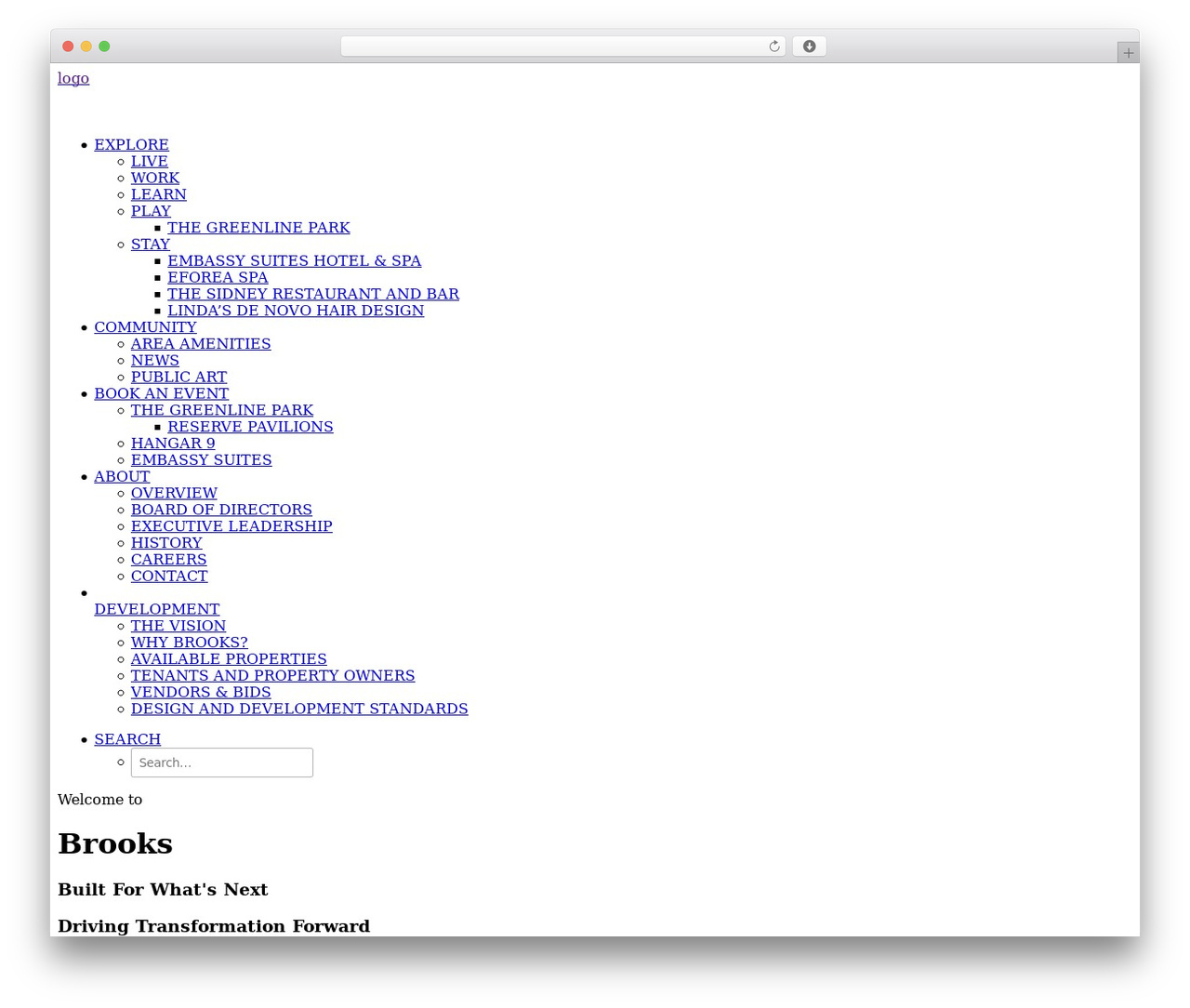Open the CAREERS link

point(168,560)
